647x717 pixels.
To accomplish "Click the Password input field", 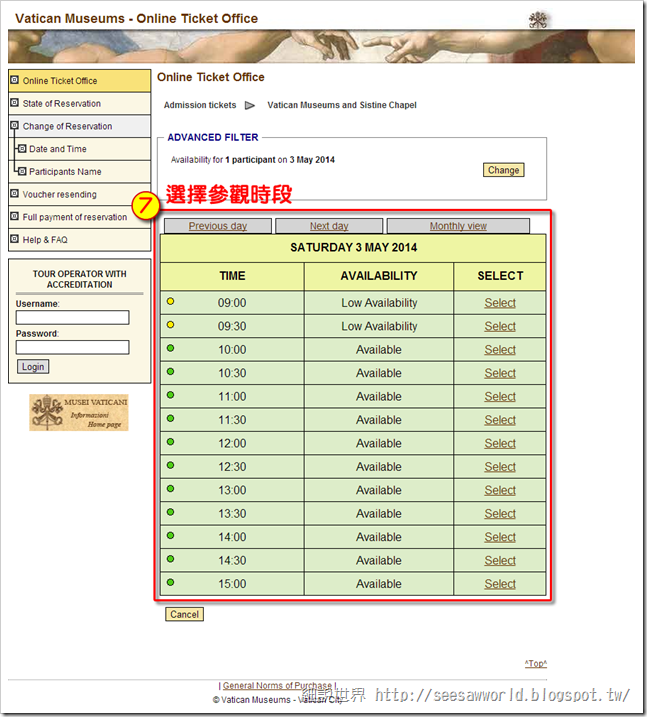I will pyautogui.click(x=72, y=347).
